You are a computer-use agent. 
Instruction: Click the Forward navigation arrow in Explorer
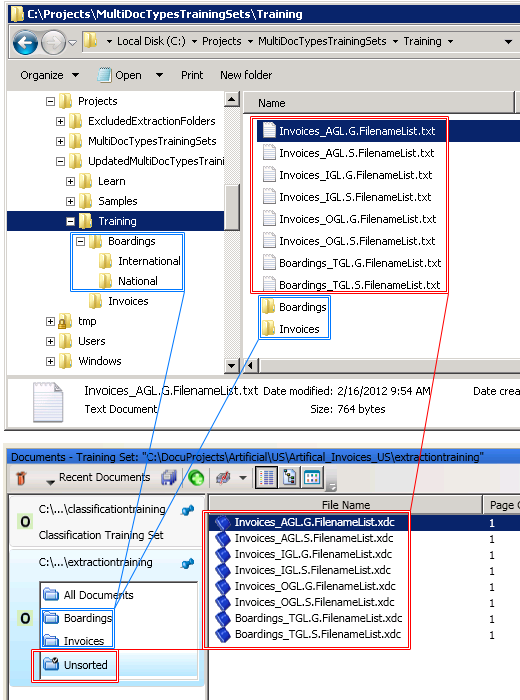(53, 43)
